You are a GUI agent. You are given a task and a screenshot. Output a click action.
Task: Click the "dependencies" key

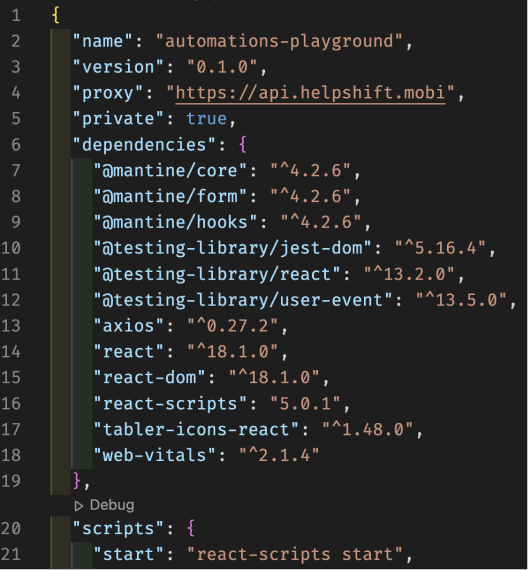144,145
